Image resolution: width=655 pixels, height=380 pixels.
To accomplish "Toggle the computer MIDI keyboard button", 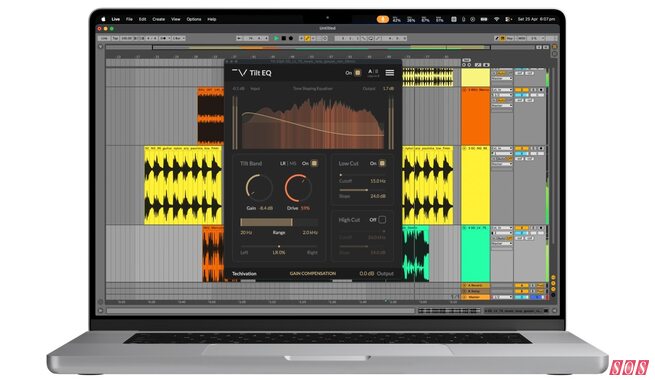I will click(x=503, y=38).
